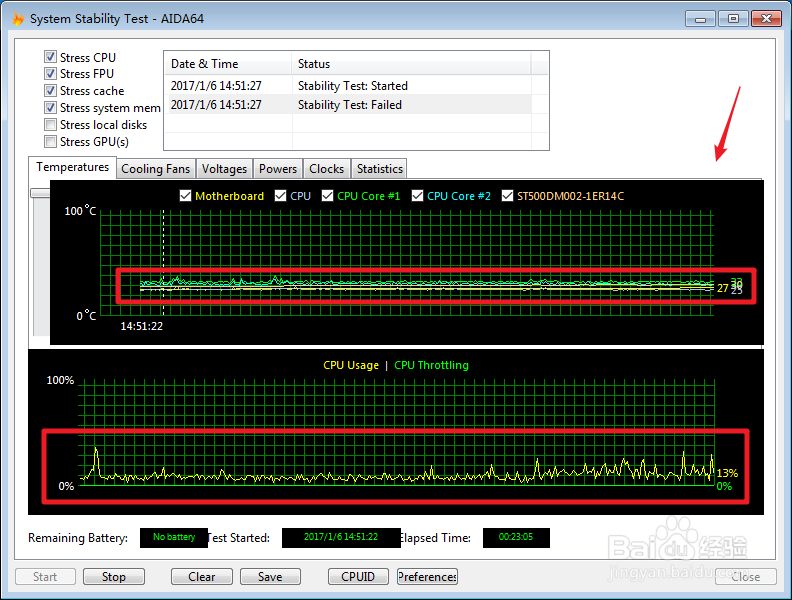The image size is (792, 600).
Task: Click the AIDA64 flame icon in title bar
Action: (x=16, y=18)
